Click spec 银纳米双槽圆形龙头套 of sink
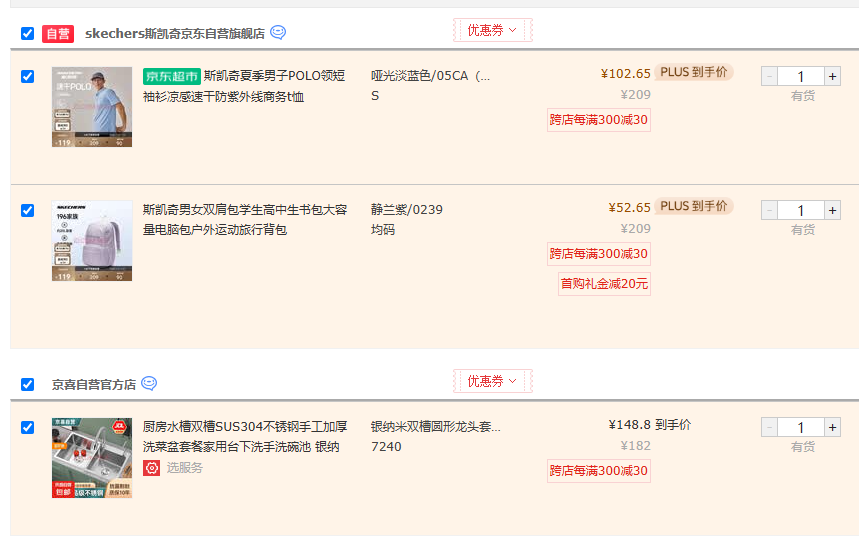Image resolution: width=859 pixels, height=544 pixels. click(436, 427)
